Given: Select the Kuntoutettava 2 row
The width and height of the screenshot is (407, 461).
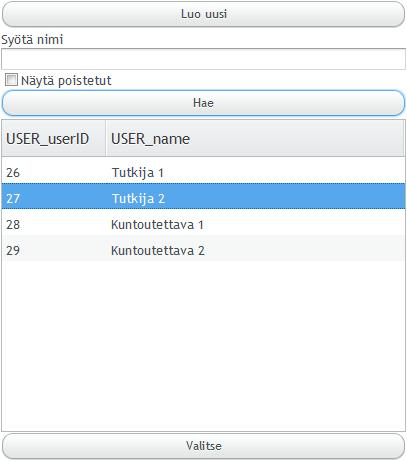Looking at the screenshot, I should coord(203,251).
